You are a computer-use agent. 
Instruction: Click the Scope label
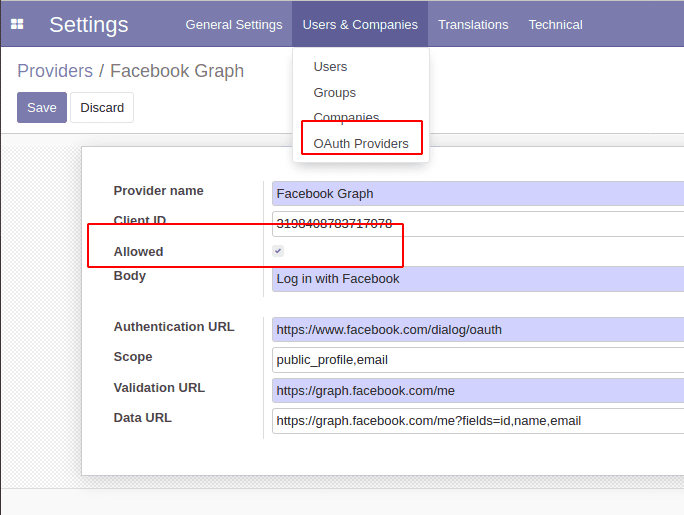pos(133,357)
